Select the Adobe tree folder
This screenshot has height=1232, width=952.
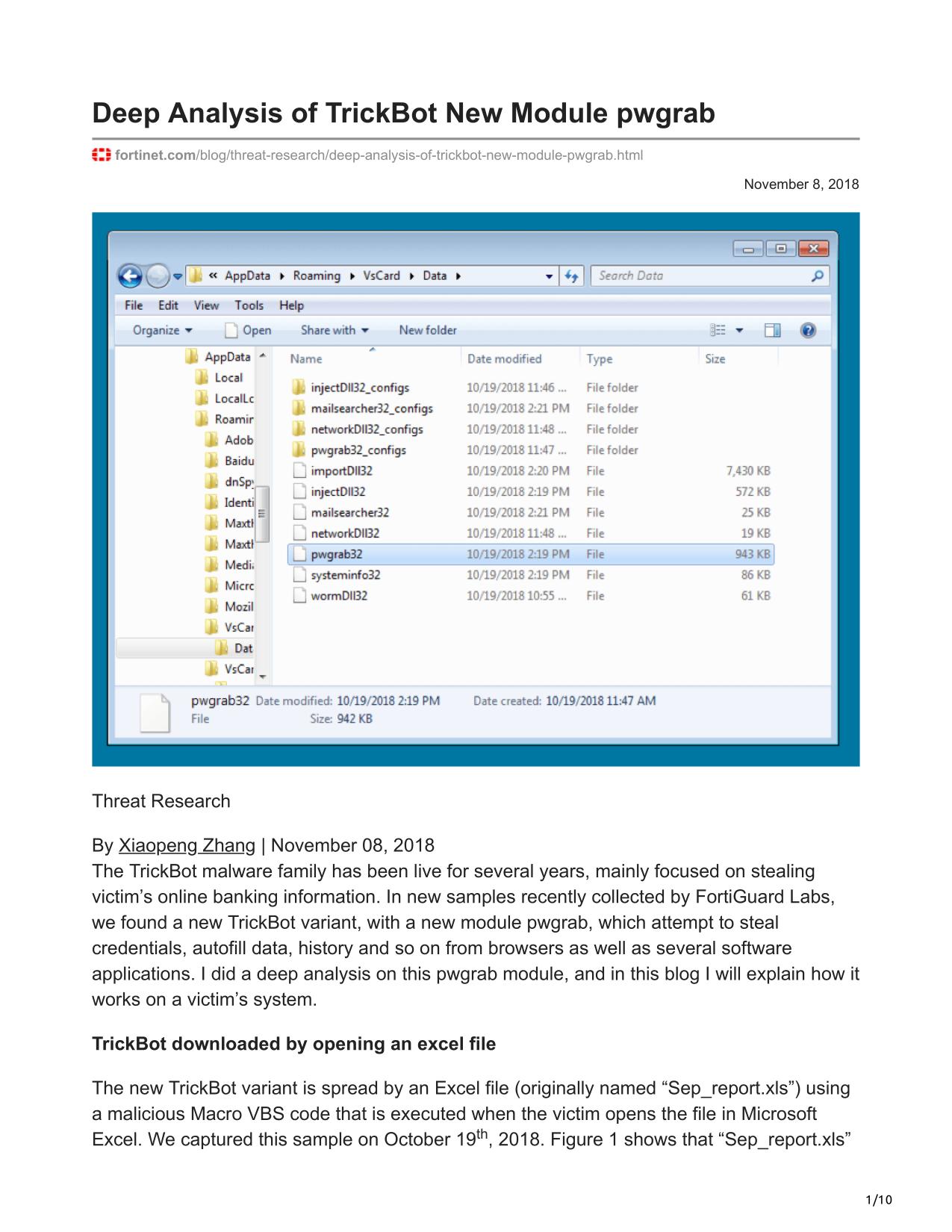229,441
